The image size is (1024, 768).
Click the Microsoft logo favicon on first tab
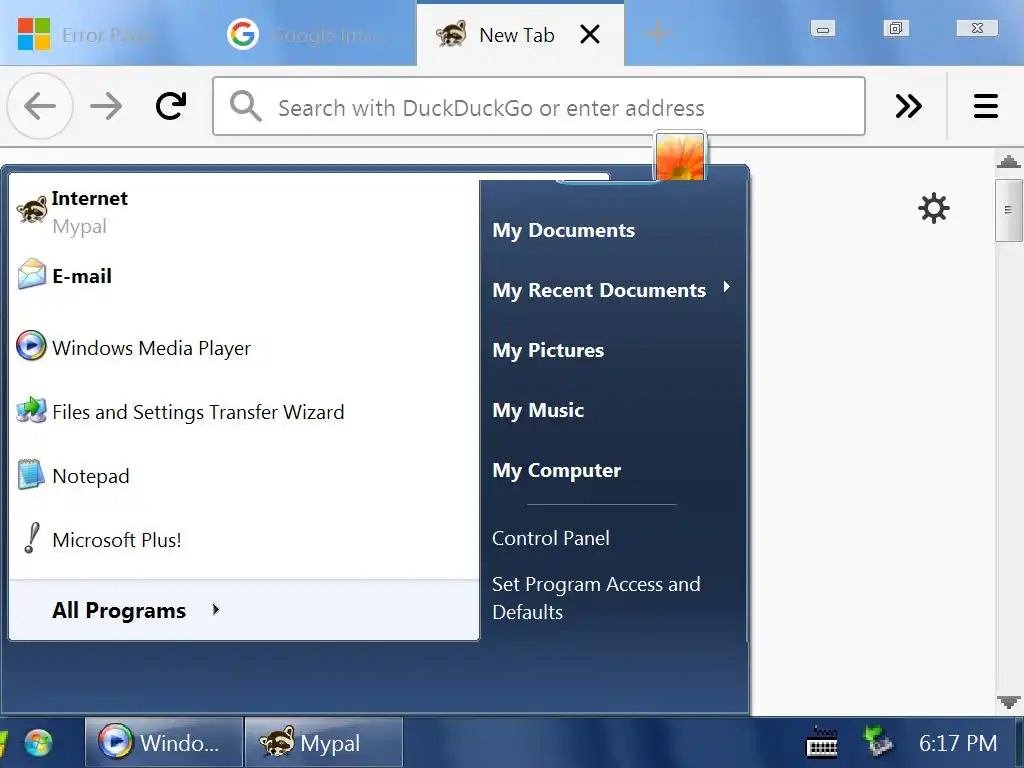click(x=34, y=34)
